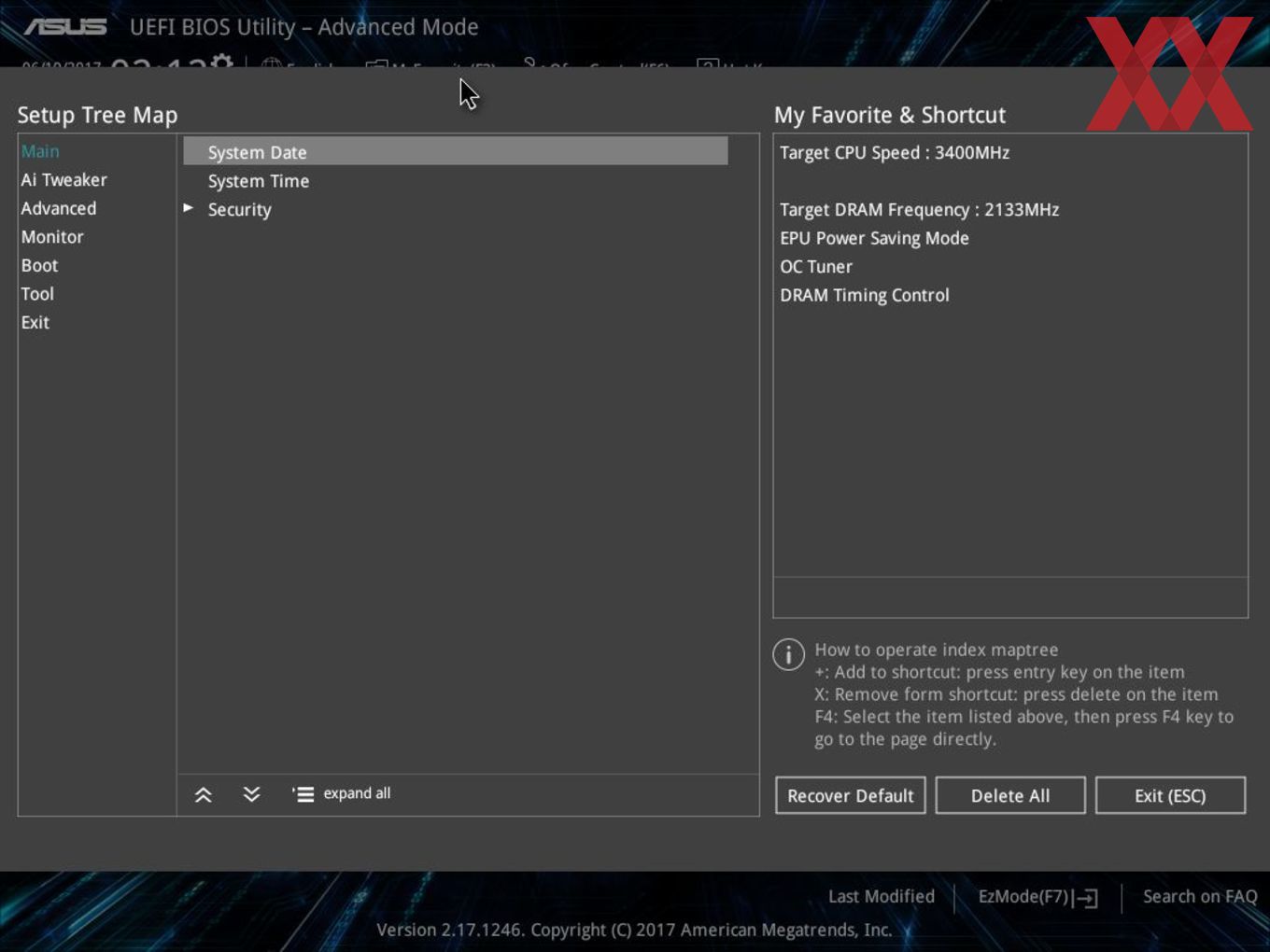Select Target CPU Speed shortcut
Screen dimensions: 1270x952
coord(895,152)
